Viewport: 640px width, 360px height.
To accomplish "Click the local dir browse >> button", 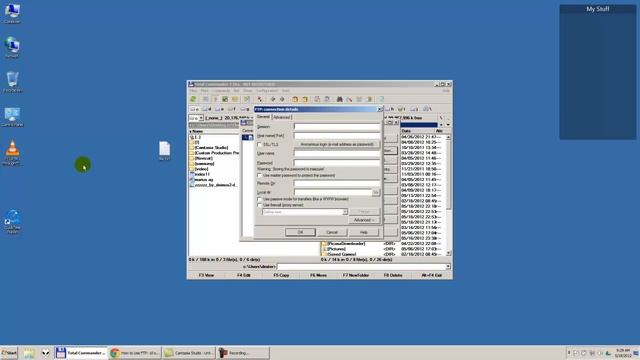I will 376,192.
